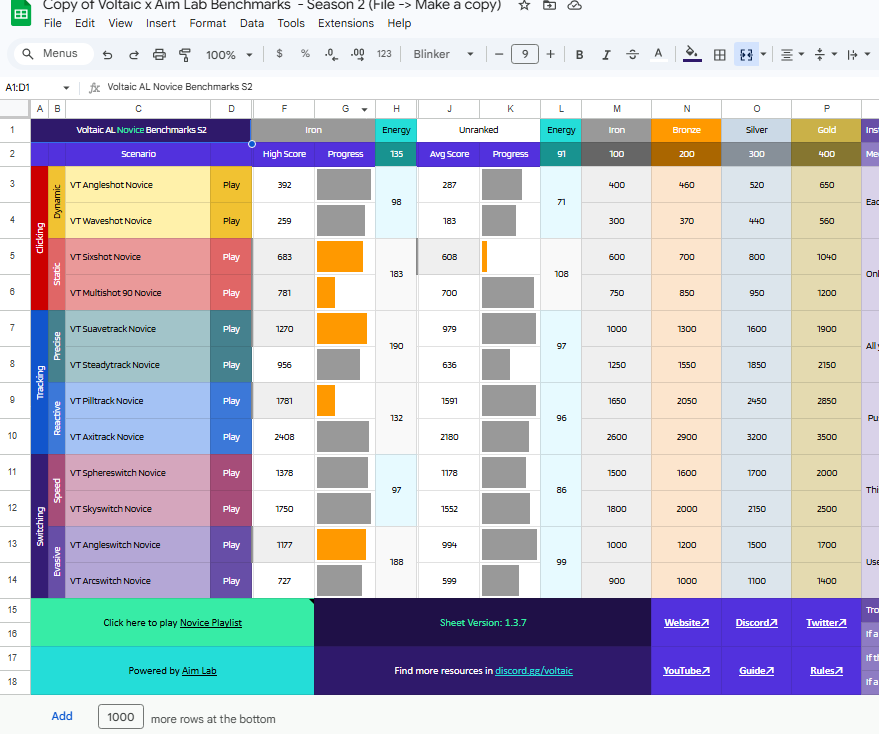Open the text color picker
Image resolution: width=879 pixels, height=734 pixels.
(x=659, y=54)
